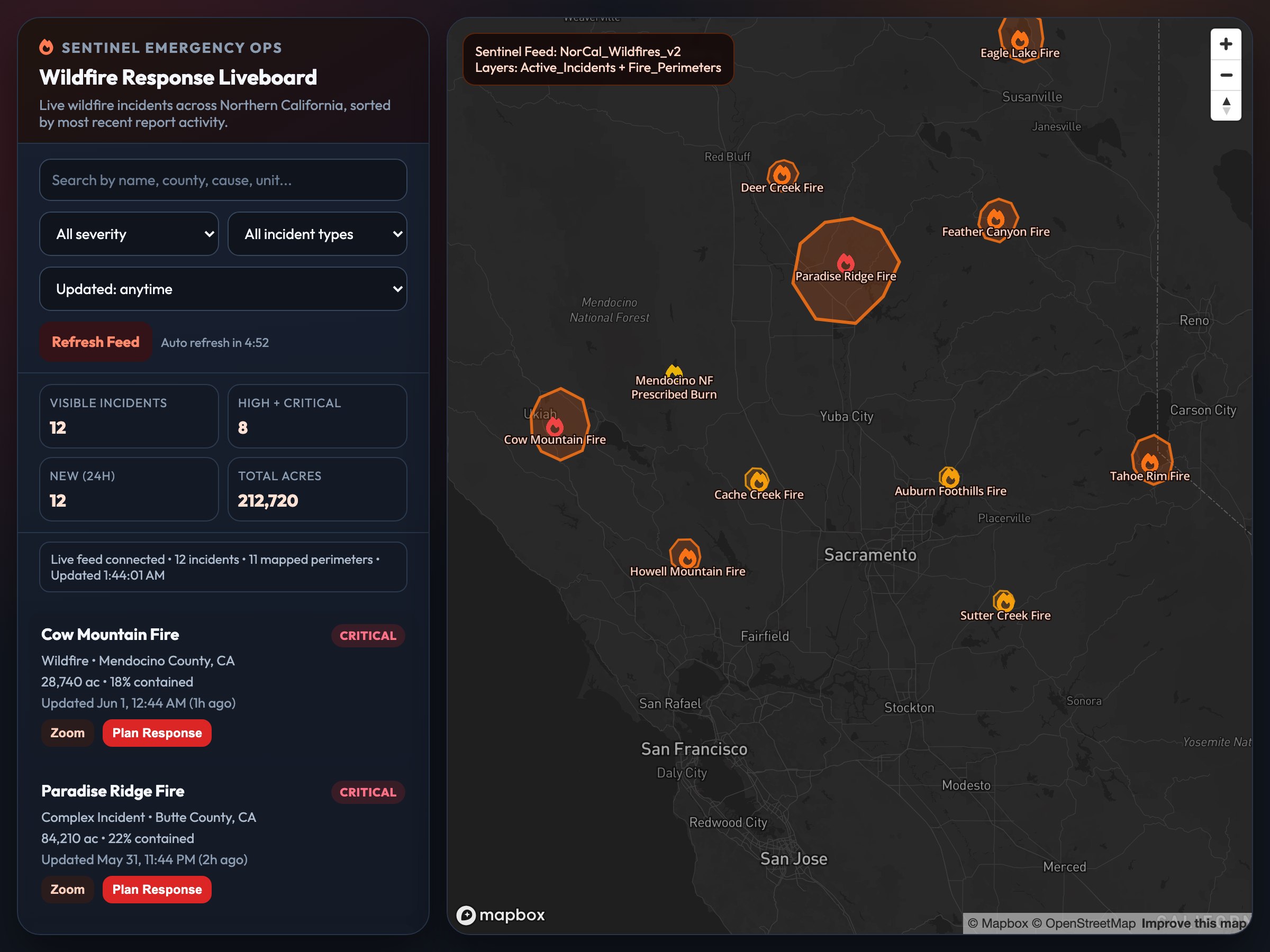
Task: Select the Sutter Creek Fire marker
Action: coord(1004,601)
